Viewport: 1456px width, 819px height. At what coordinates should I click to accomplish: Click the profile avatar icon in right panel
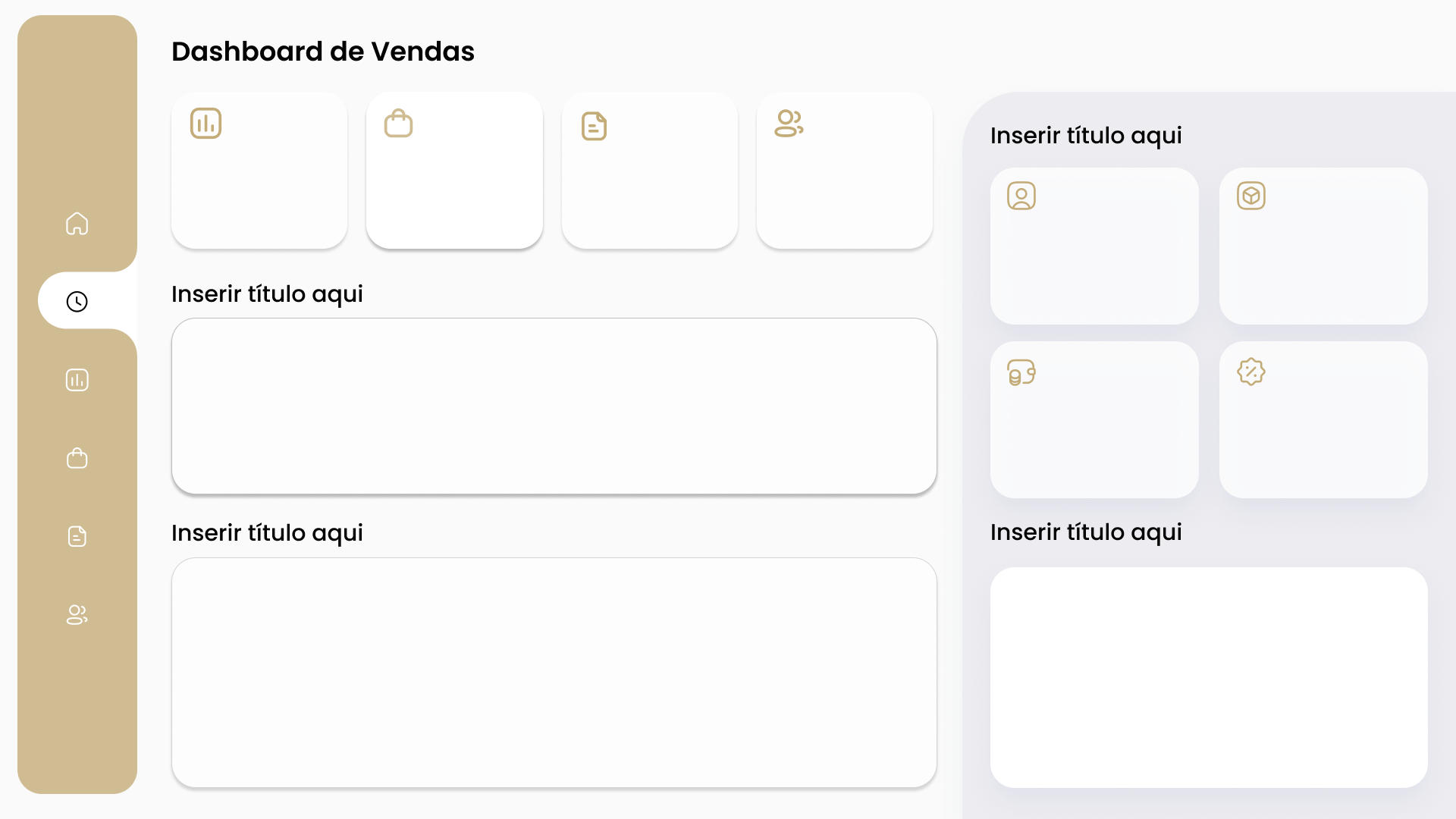[x=1021, y=196]
